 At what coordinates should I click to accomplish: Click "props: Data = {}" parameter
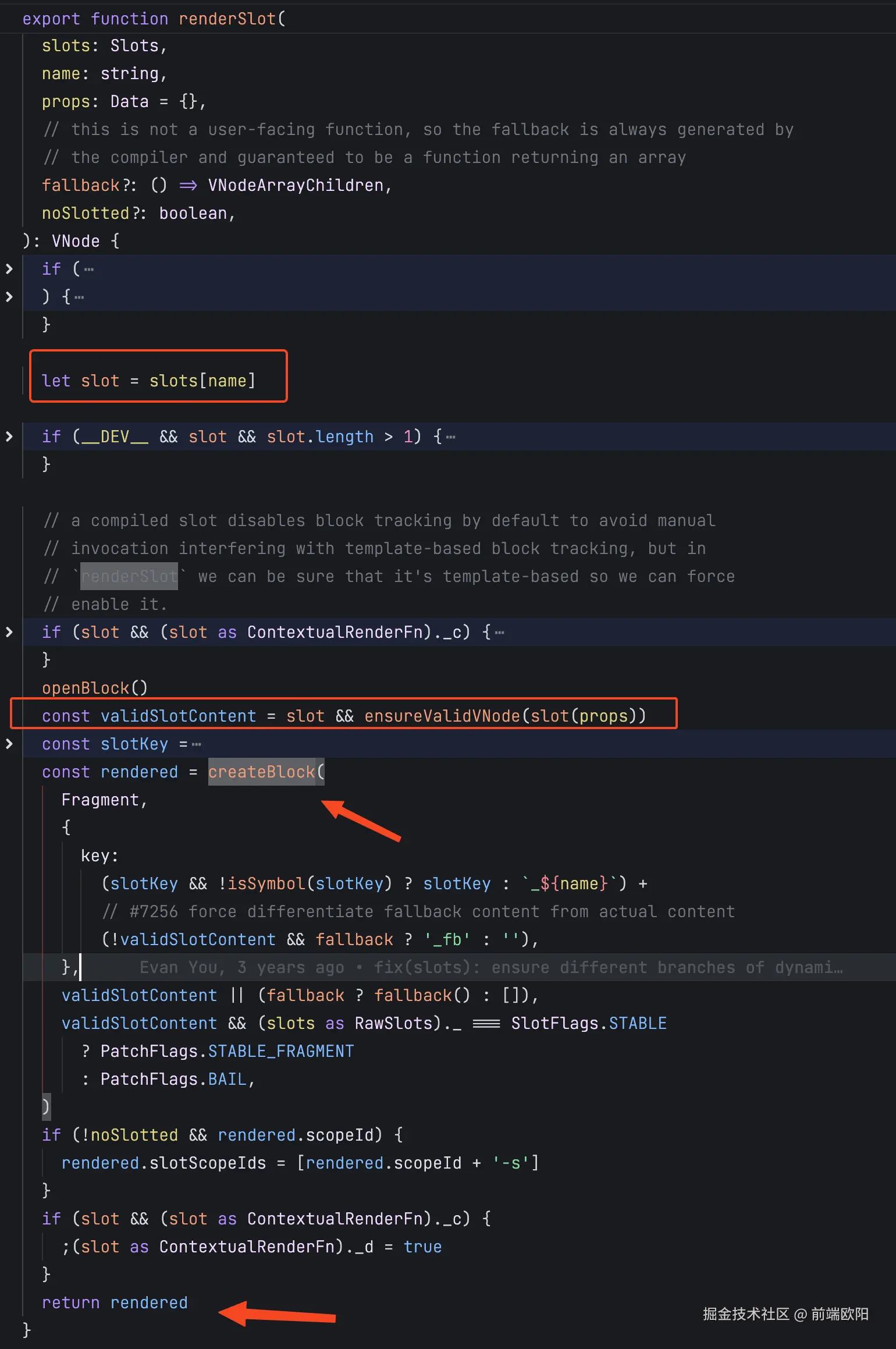pos(119,101)
